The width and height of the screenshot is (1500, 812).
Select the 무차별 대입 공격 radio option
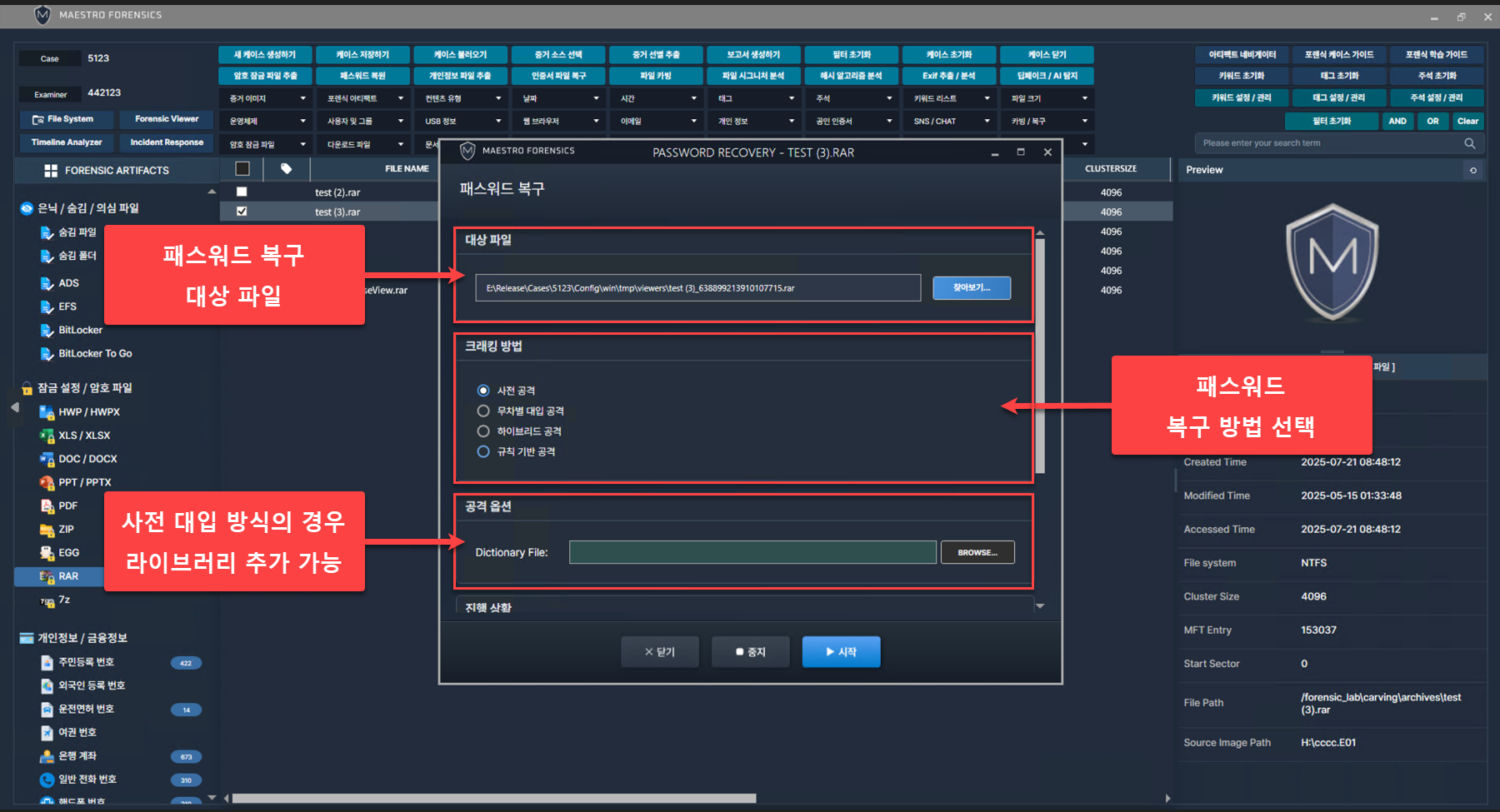483,411
